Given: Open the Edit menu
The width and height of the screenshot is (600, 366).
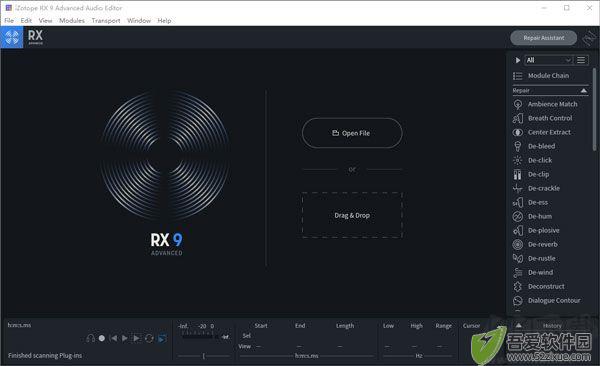Looking at the screenshot, I should pyautogui.click(x=26, y=21).
